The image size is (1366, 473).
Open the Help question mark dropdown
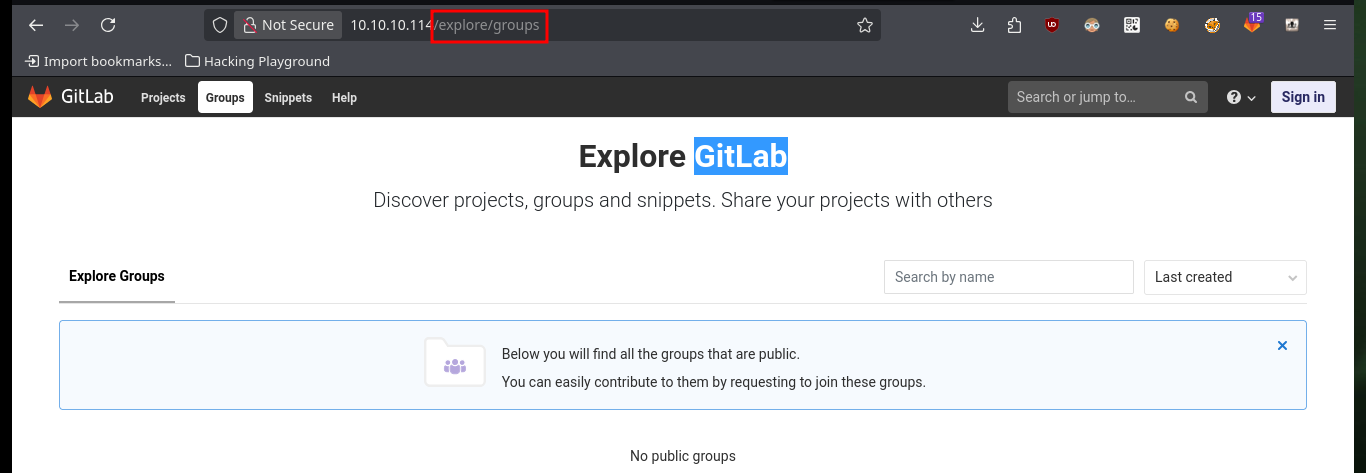1241,97
